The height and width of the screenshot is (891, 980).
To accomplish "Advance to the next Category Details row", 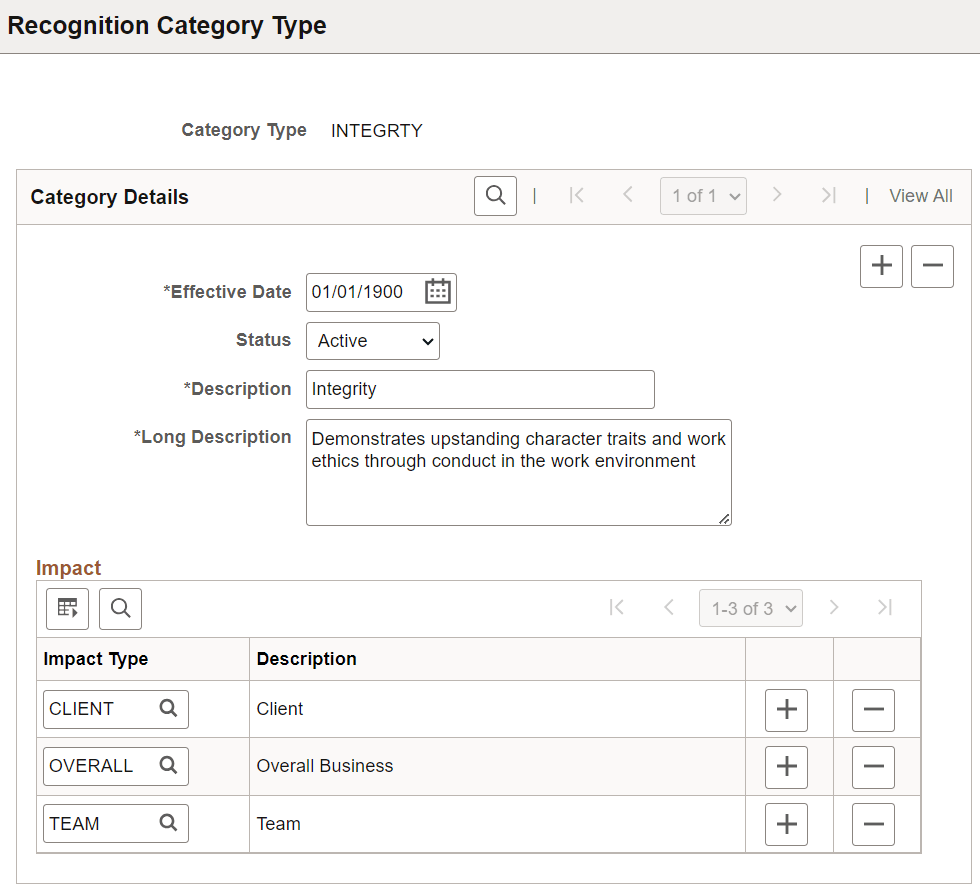I will coord(778,195).
